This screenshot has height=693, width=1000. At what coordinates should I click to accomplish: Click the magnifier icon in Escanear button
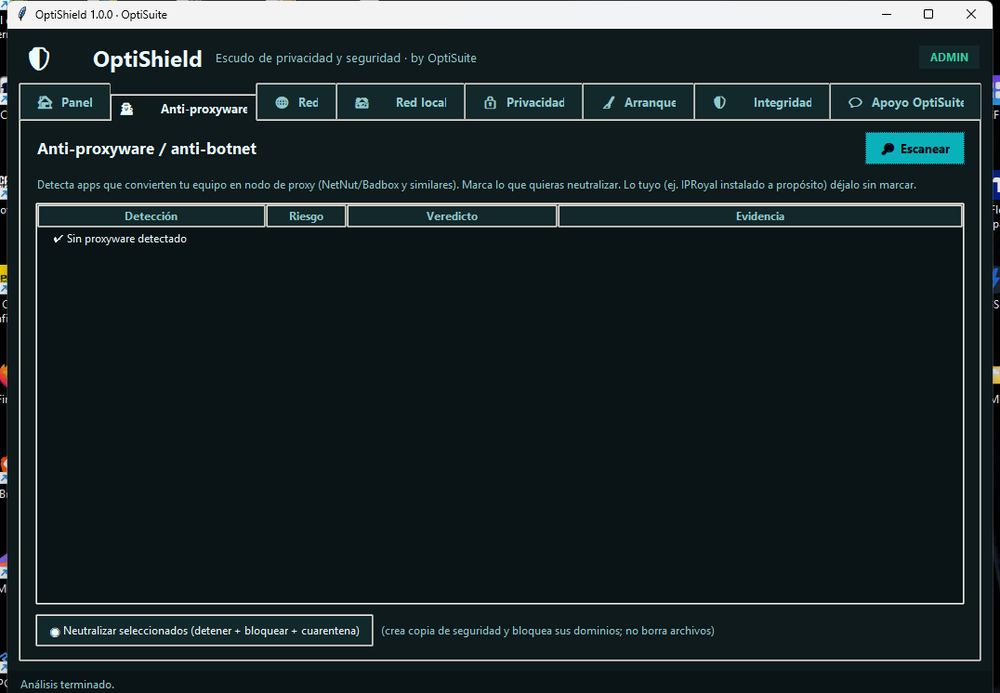pyautogui.click(x=887, y=149)
